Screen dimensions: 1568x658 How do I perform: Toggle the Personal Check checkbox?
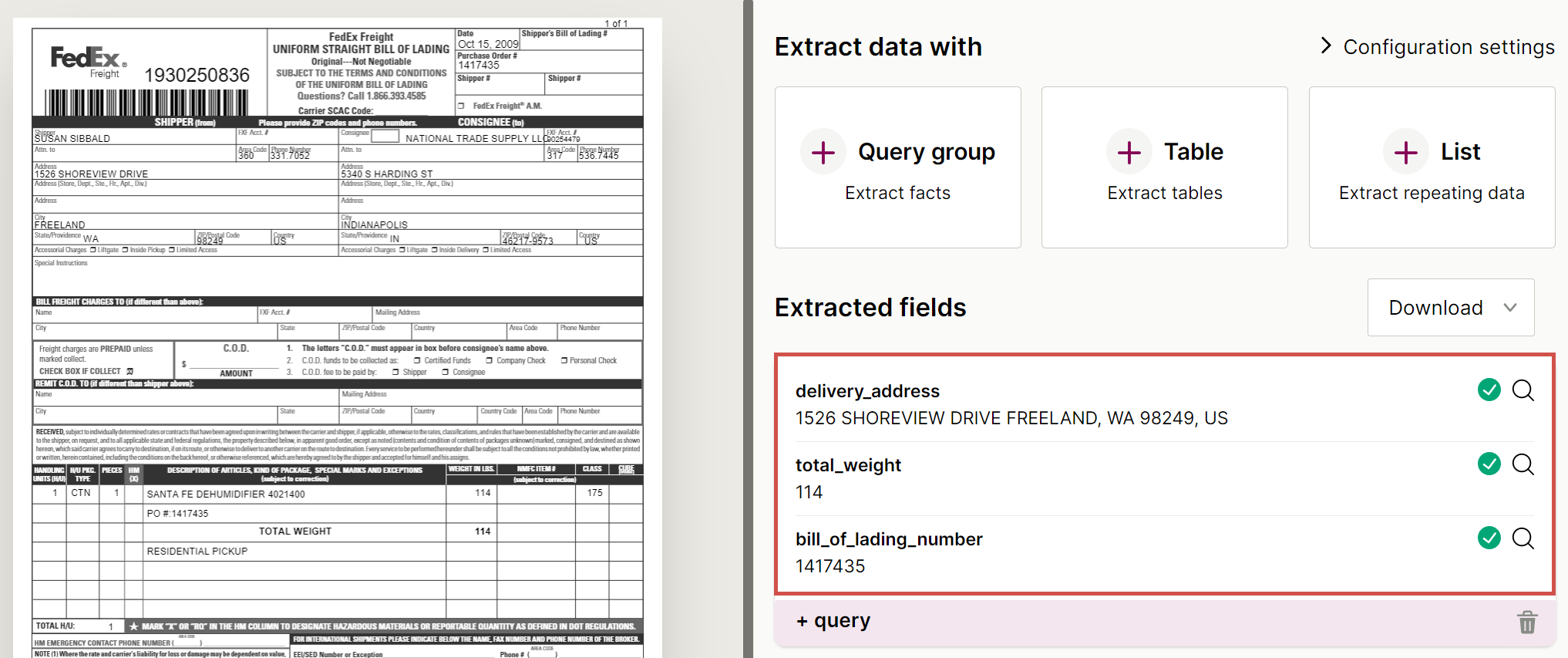564,360
